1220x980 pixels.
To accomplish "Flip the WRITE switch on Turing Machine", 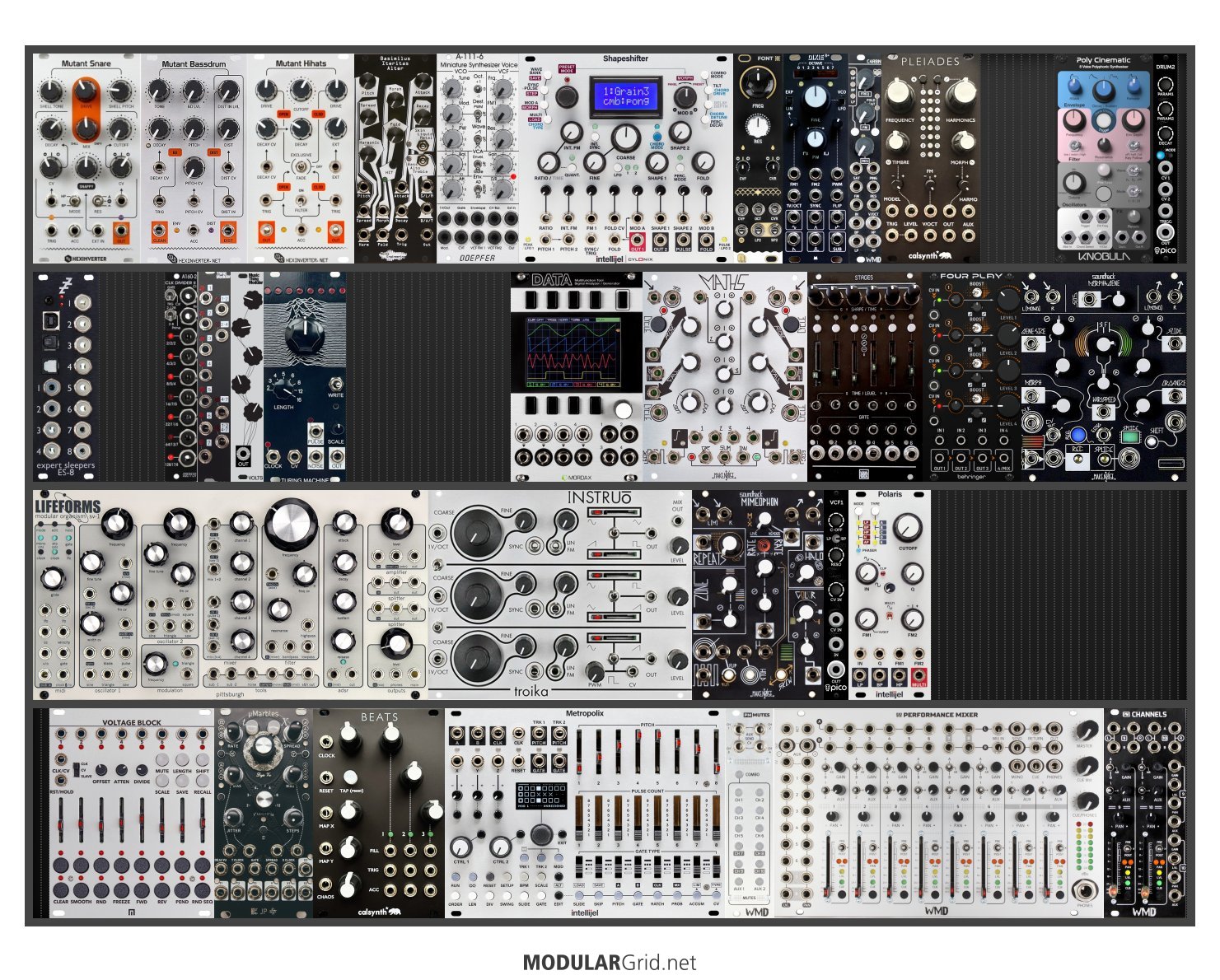I will (x=335, y=385).
